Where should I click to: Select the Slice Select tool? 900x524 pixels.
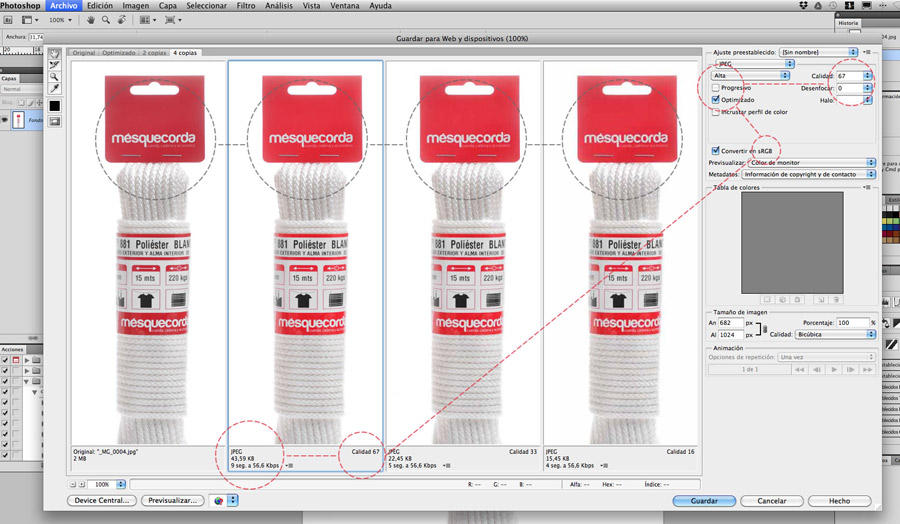pos(55,65)
